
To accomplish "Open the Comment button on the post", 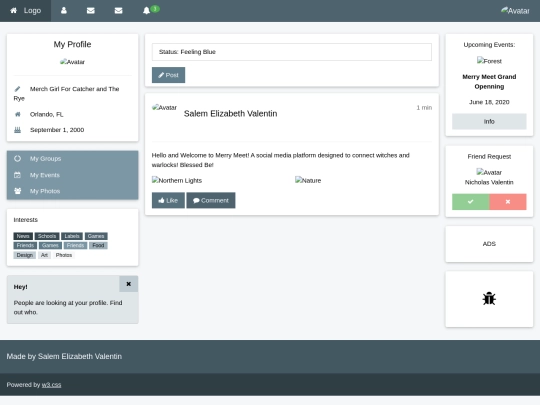I will (211, 200).
